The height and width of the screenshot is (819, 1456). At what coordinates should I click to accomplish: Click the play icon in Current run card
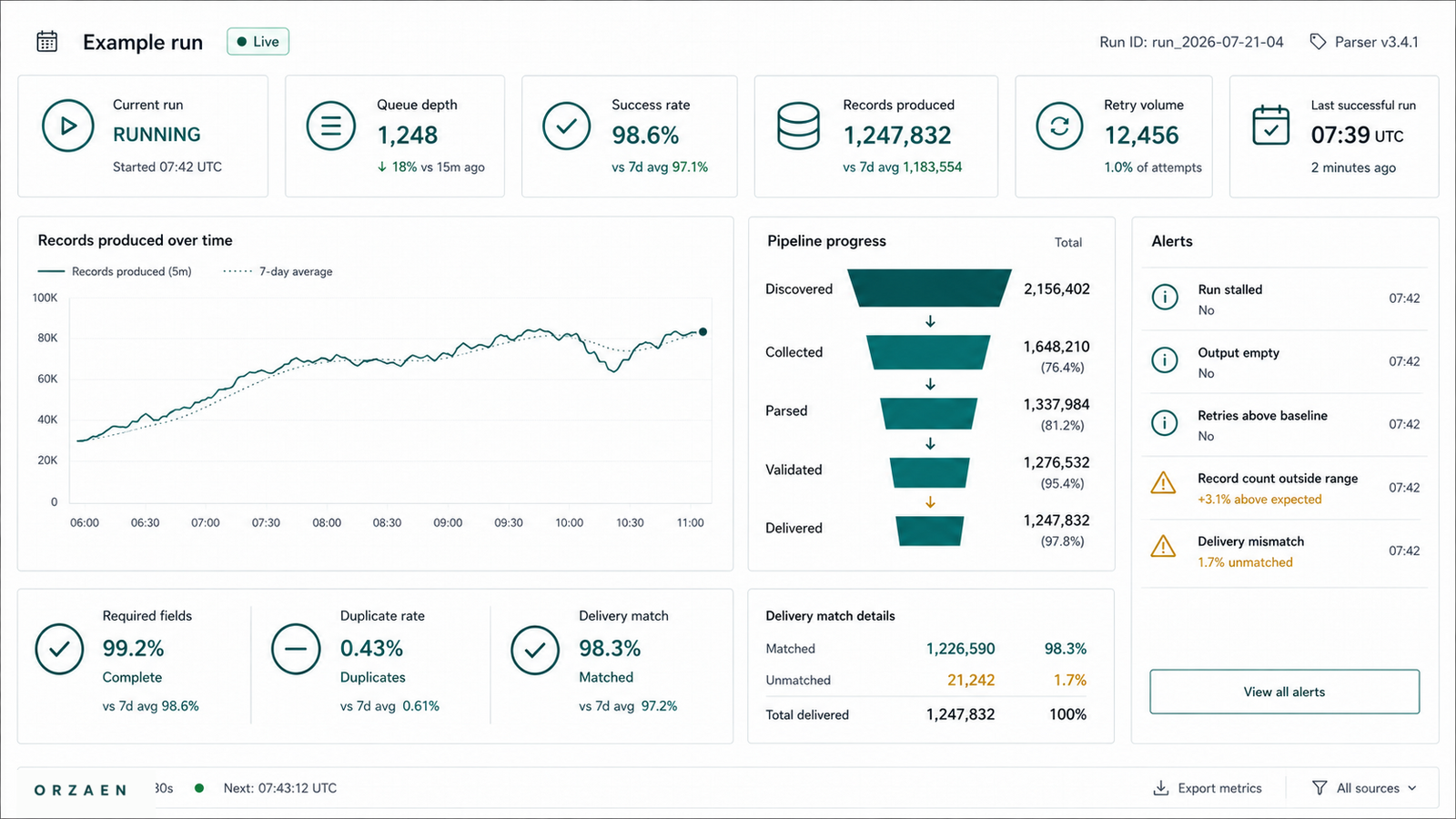pyautogui.click(x=68, y=126)
